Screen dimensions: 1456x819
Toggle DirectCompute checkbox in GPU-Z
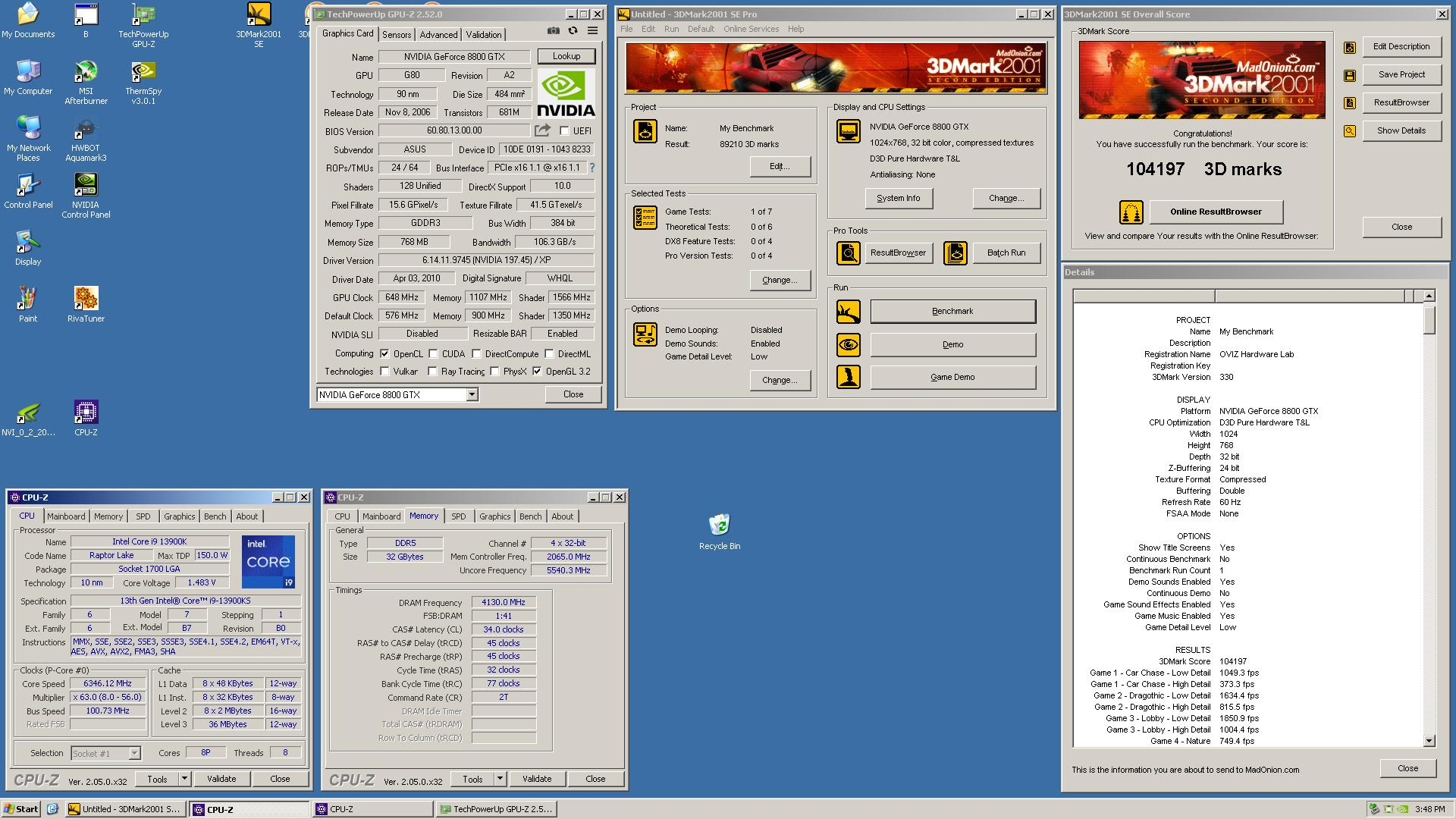476,354
